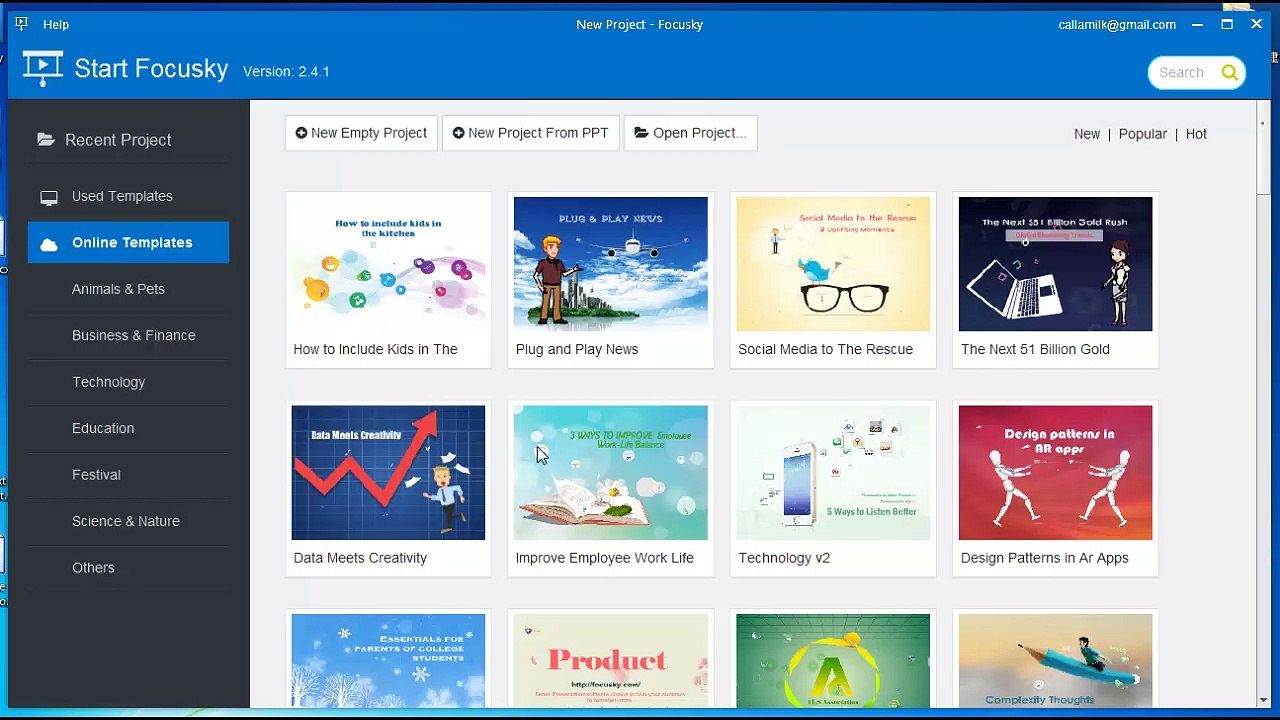Open Social Media to The Rescue thumbnail
Viewport: 1280px width, 720px height.
(833, 264)
